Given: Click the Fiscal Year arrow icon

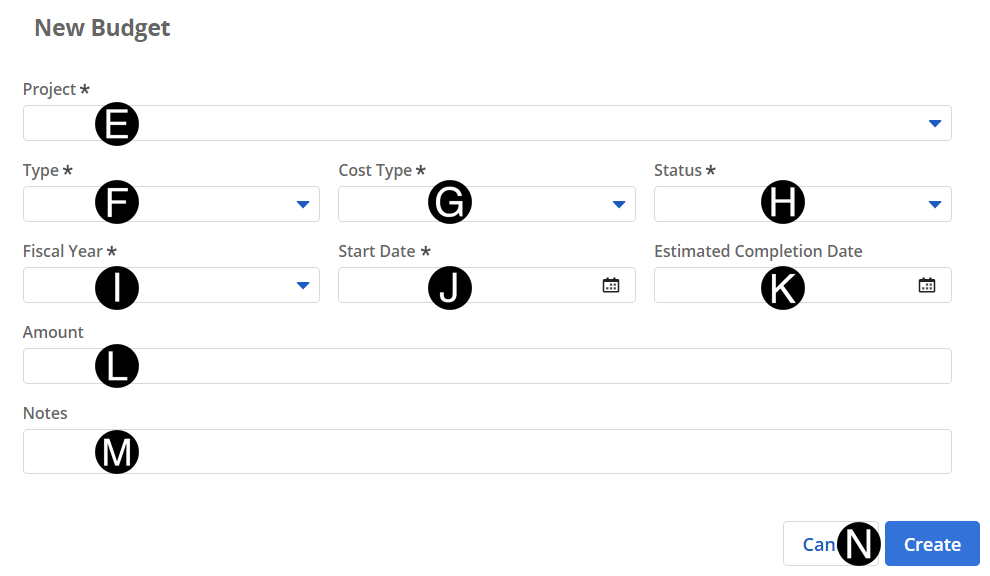Looking at the screenshot, I should pos(302,285).
